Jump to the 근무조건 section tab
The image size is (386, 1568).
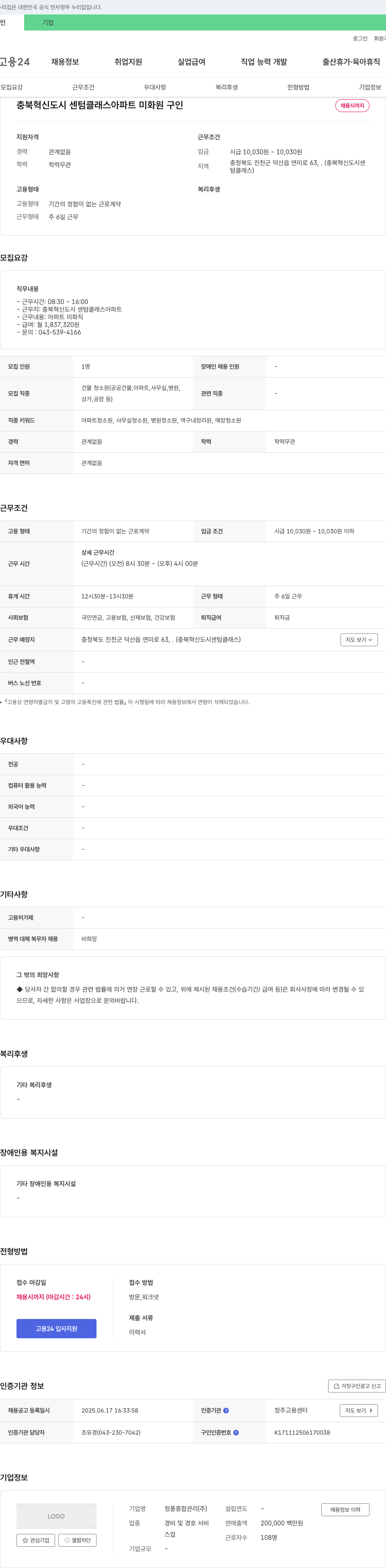click(x=83, y=87)
